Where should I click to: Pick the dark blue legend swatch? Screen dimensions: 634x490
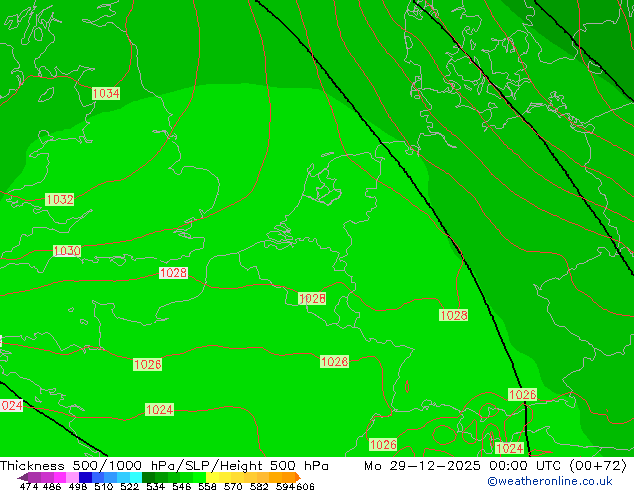click(85, 477)
